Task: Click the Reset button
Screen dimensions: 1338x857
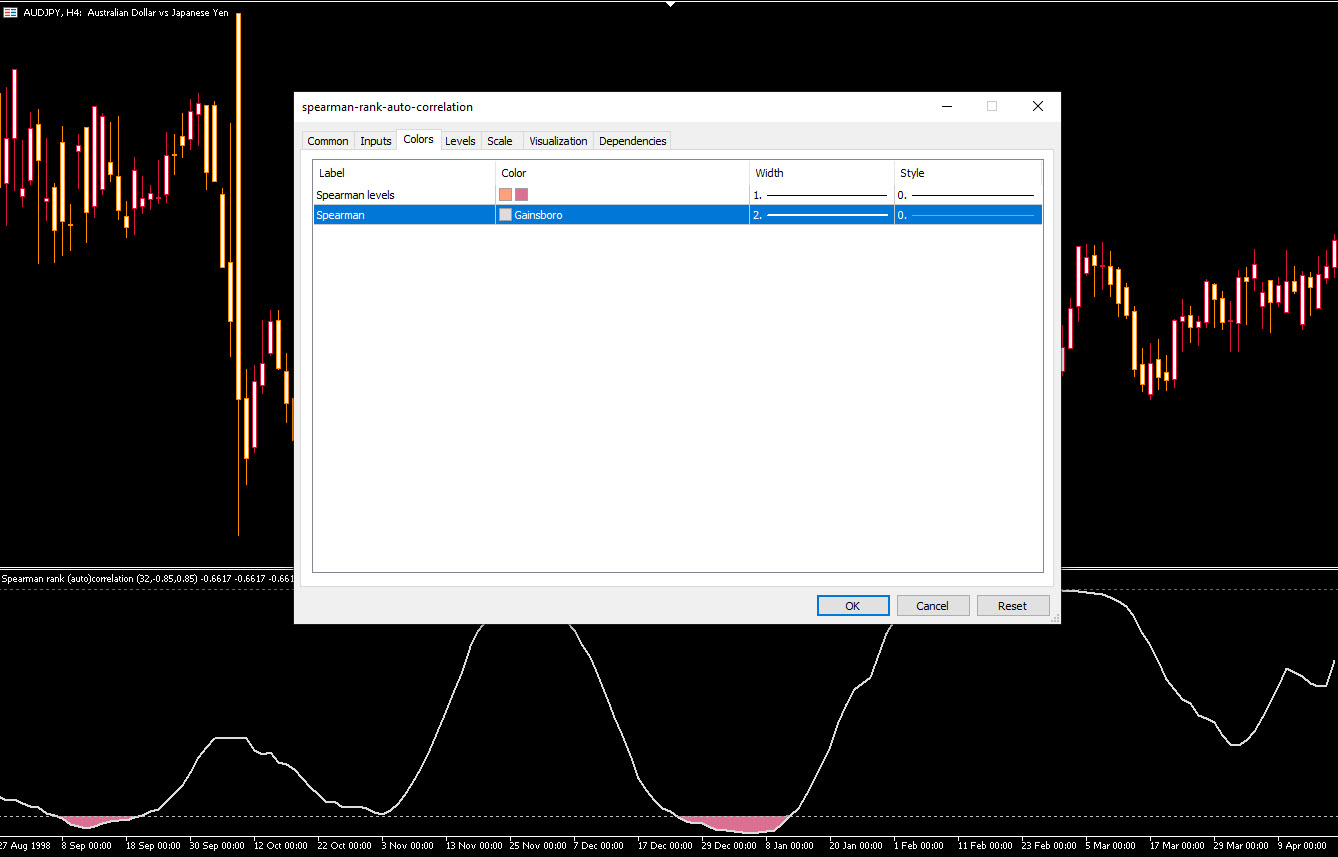Action: 1012,606
